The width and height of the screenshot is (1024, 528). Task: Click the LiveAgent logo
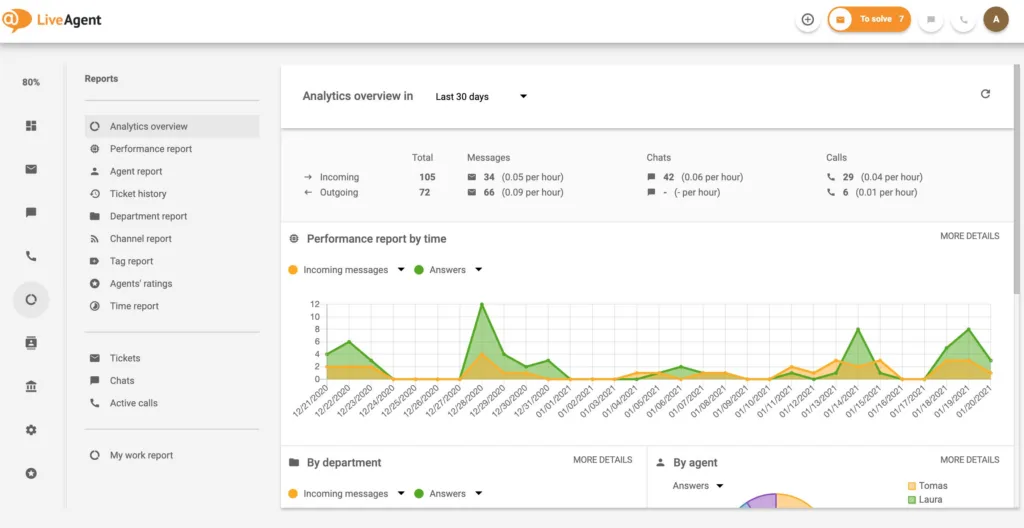point(52,20)
